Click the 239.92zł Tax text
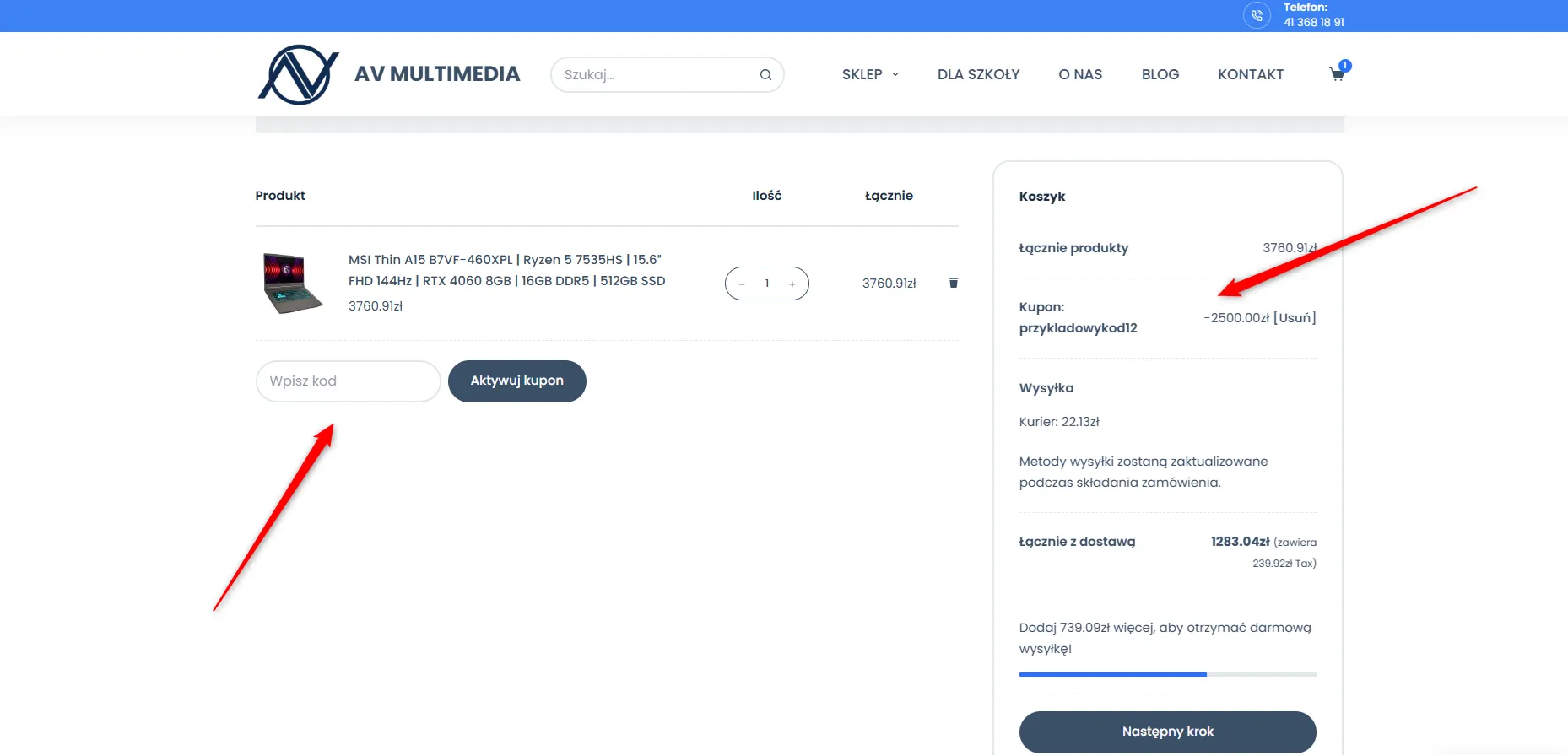The height and width of the screenshot is (756, 1568). (x=1284, y=564)
